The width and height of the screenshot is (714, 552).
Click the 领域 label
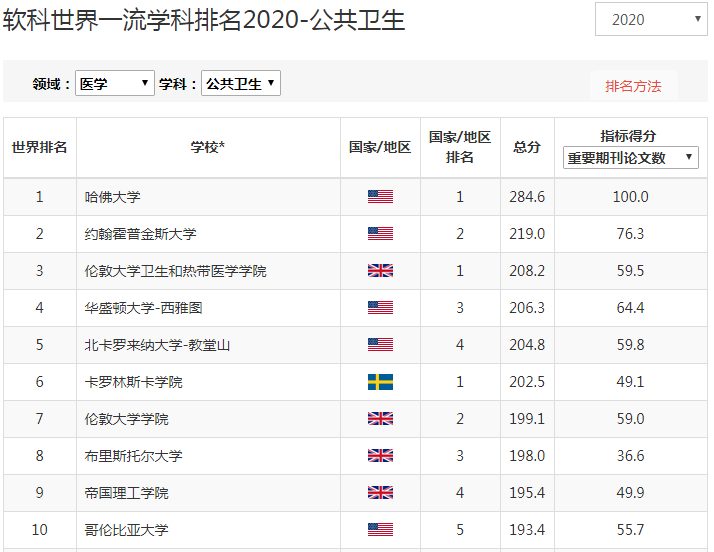click(x=51, y=84)
